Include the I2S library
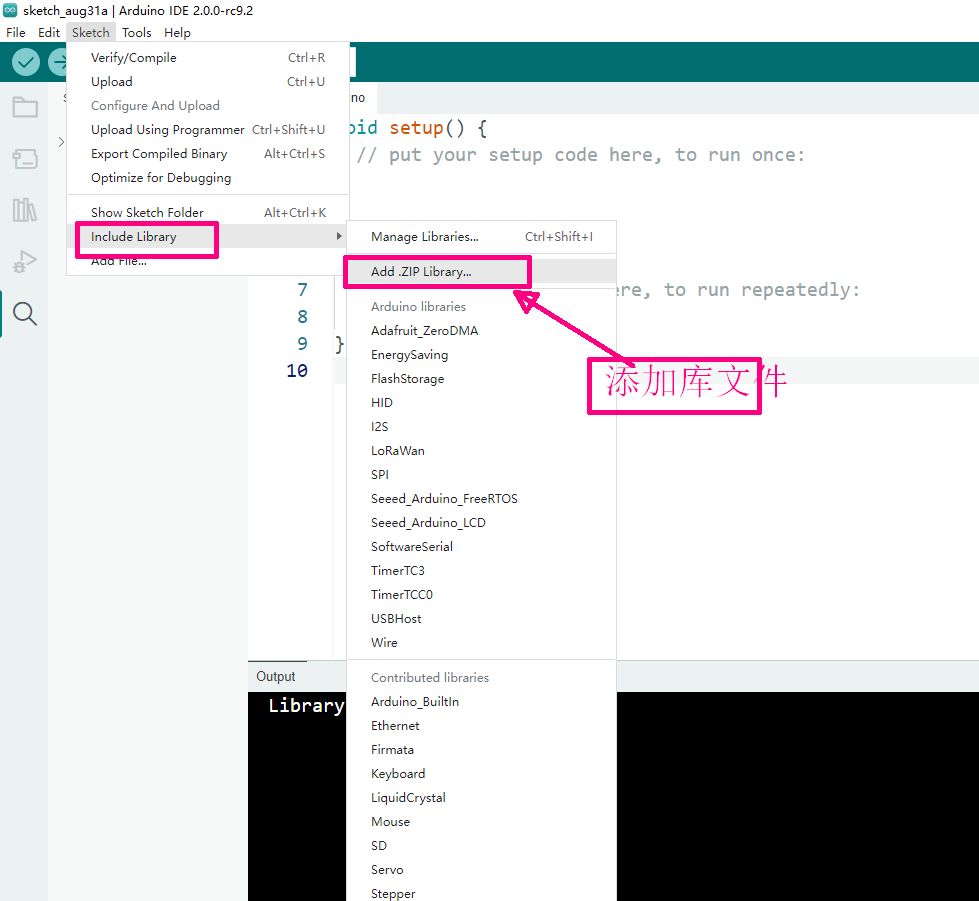This screenshot has height=901, width=979. (x=481, y=426)
